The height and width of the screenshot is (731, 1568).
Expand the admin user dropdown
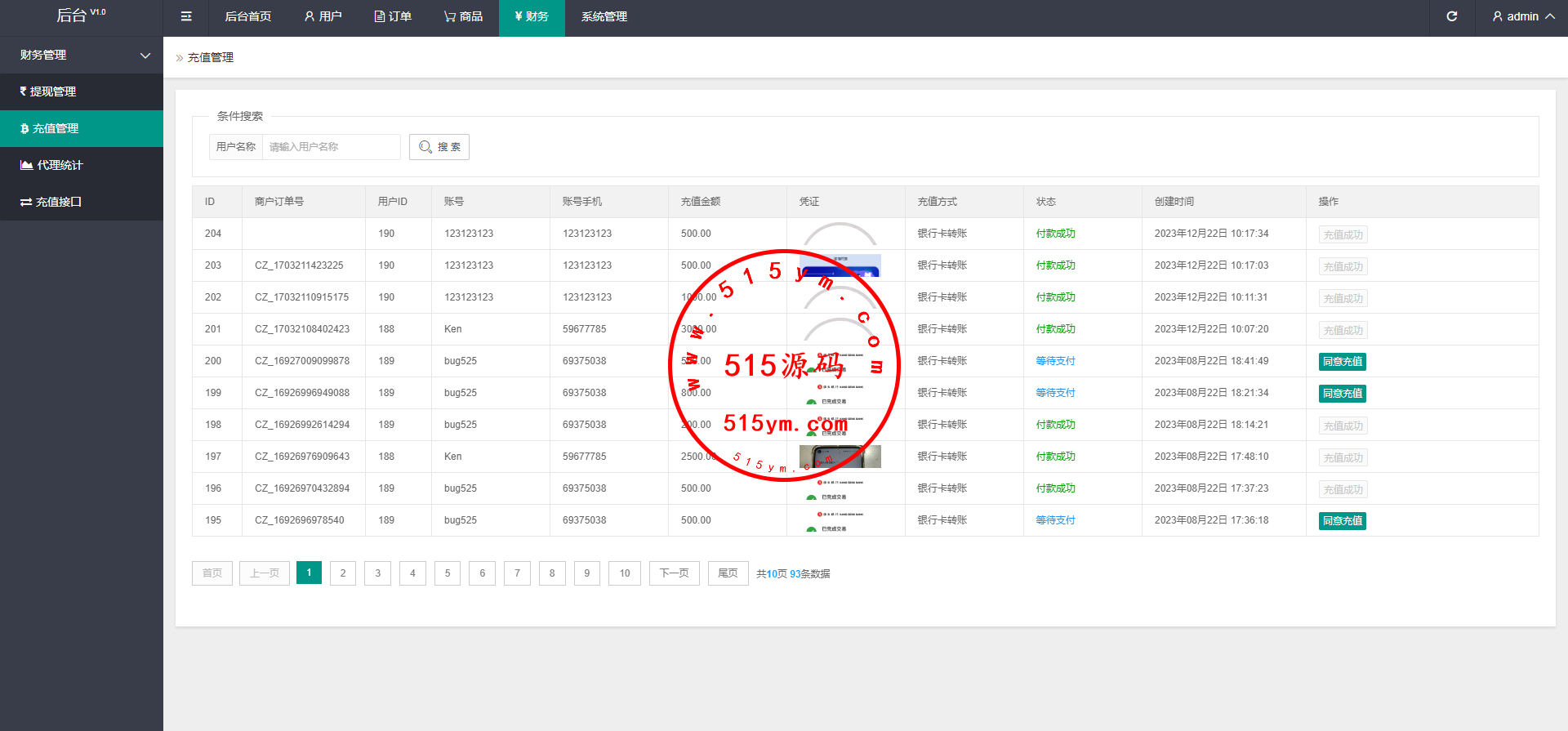[1522, 16]
